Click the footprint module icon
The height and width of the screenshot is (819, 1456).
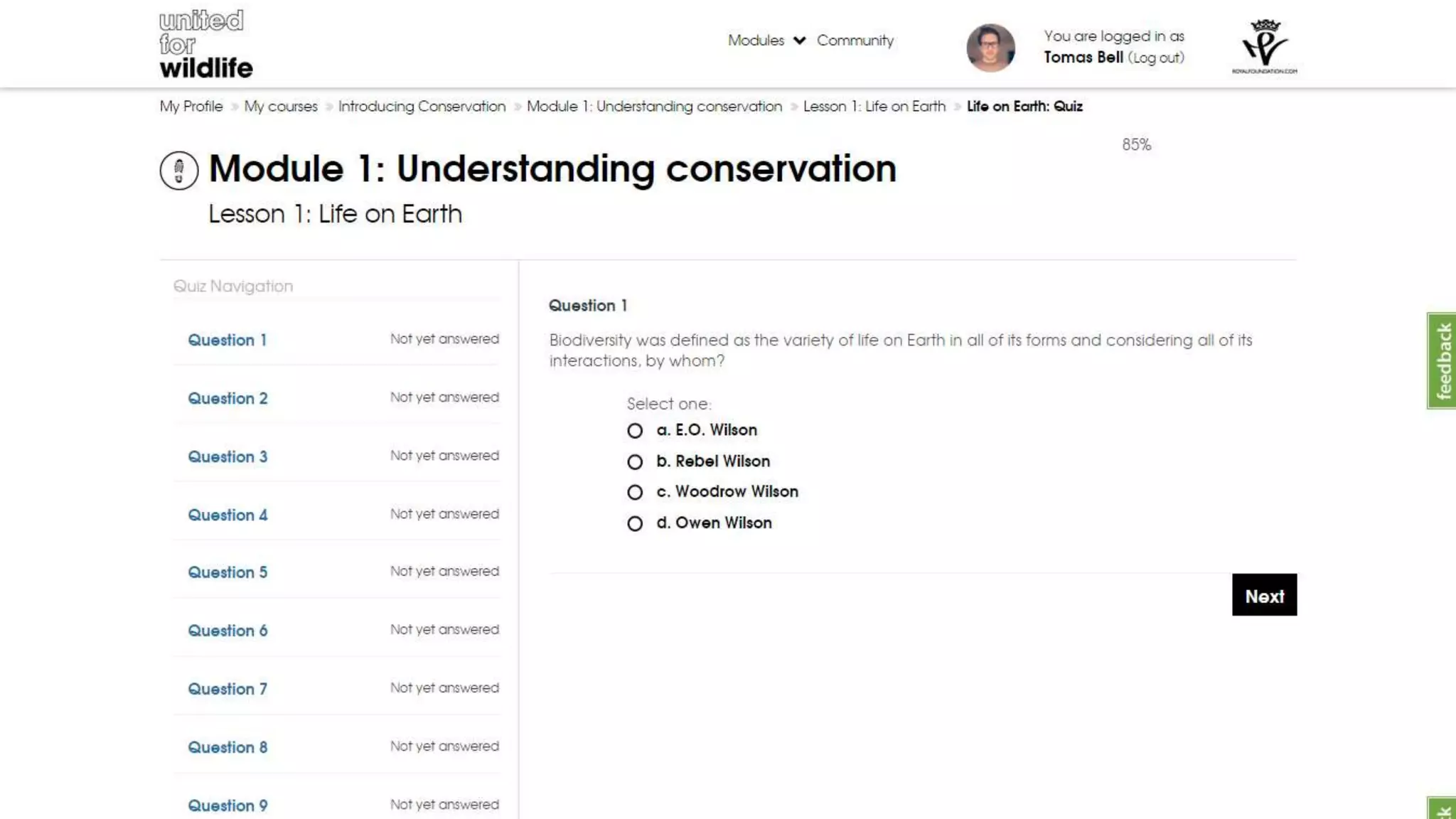[x=178, y=171]
